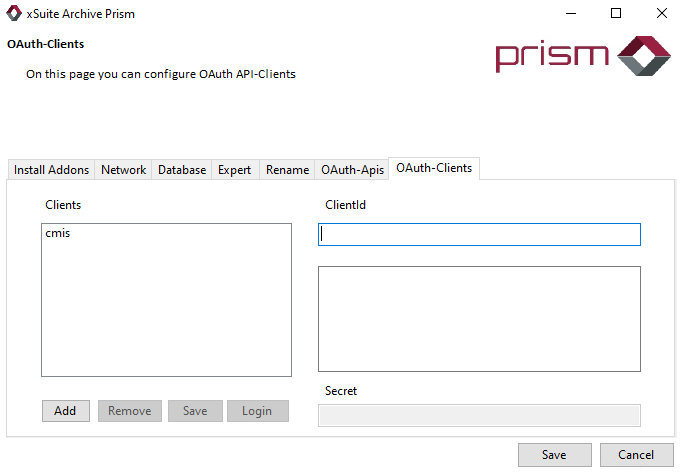Minimize the xSuite Archive Prism window
Viewport: 684px width, 472px height.
coord(571,14)
